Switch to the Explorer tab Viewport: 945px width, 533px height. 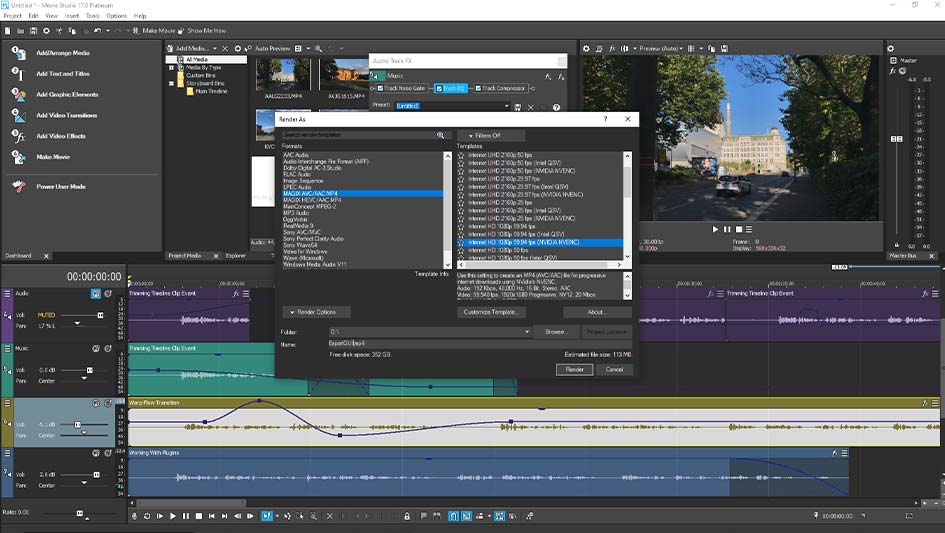[x=236, y=256]
